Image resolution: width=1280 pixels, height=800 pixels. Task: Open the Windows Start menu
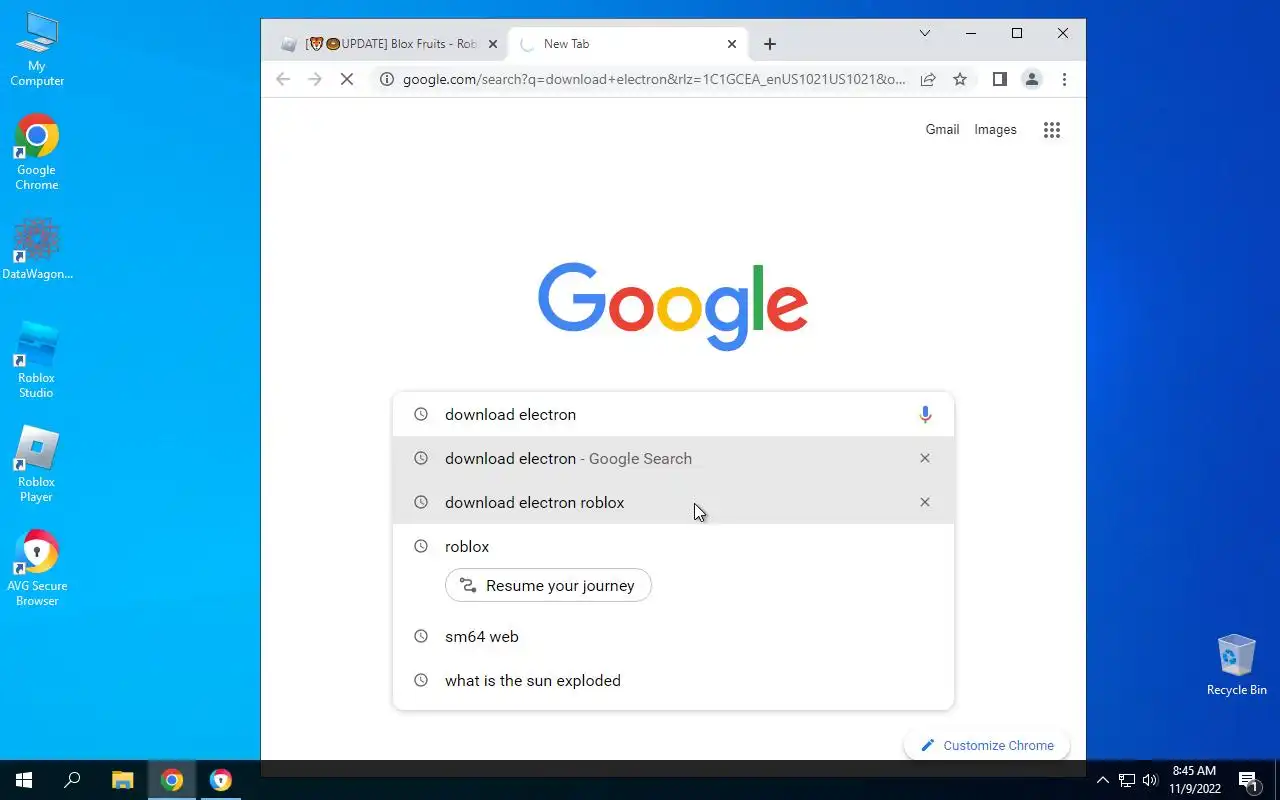24,780
